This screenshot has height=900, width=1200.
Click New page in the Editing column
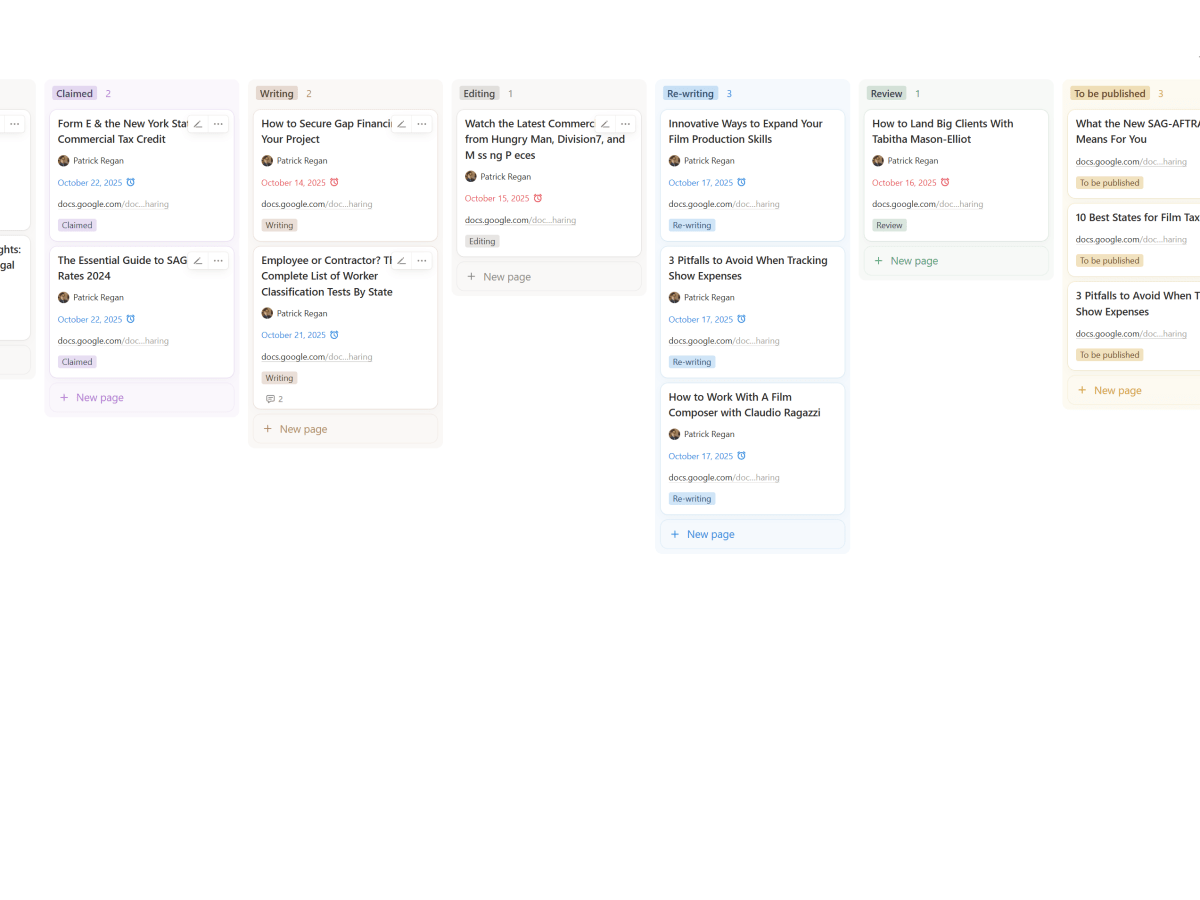pyautogui.click(x=498, y=276)
